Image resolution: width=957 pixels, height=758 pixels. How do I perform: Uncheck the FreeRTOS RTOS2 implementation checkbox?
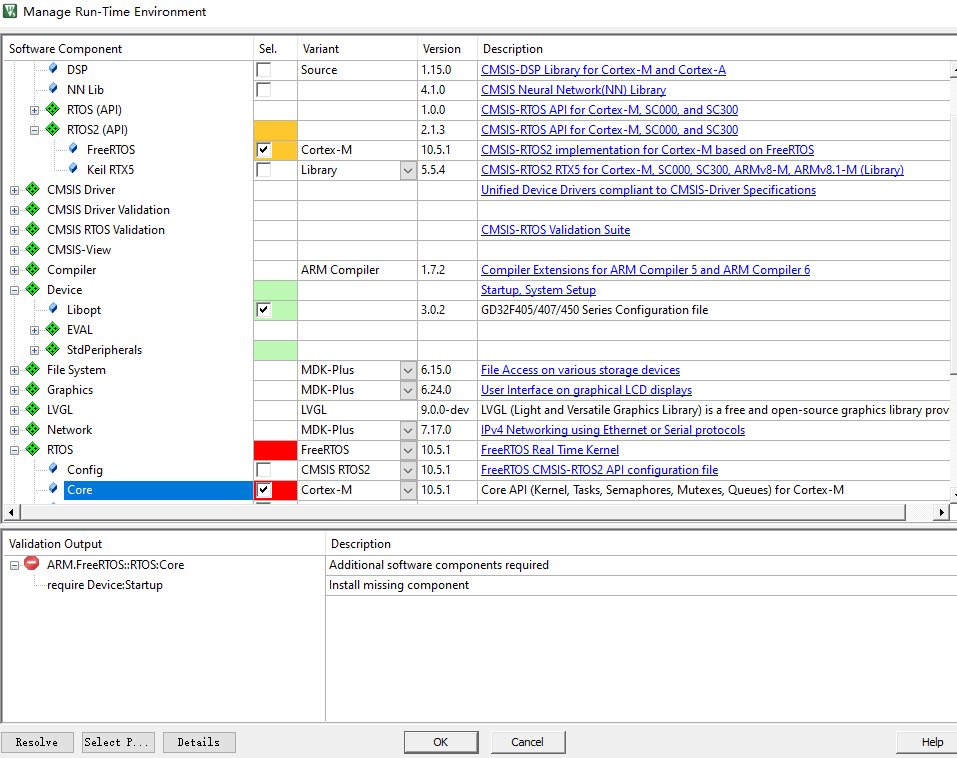[264, 150]
